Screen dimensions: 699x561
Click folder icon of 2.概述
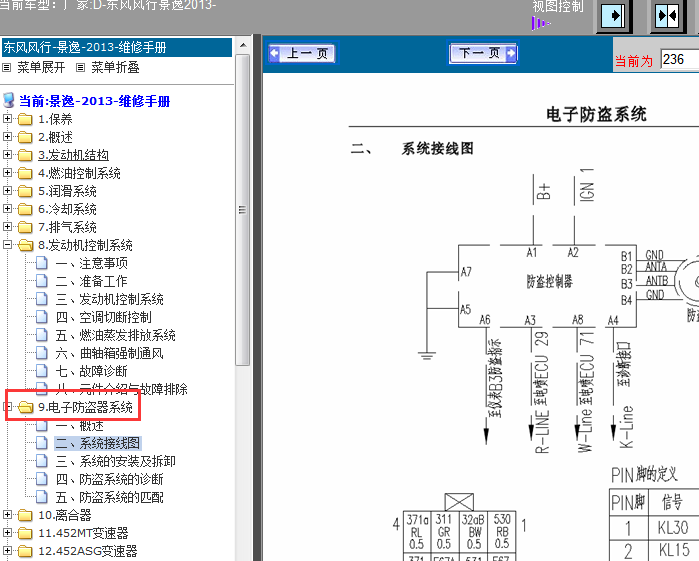25,137
